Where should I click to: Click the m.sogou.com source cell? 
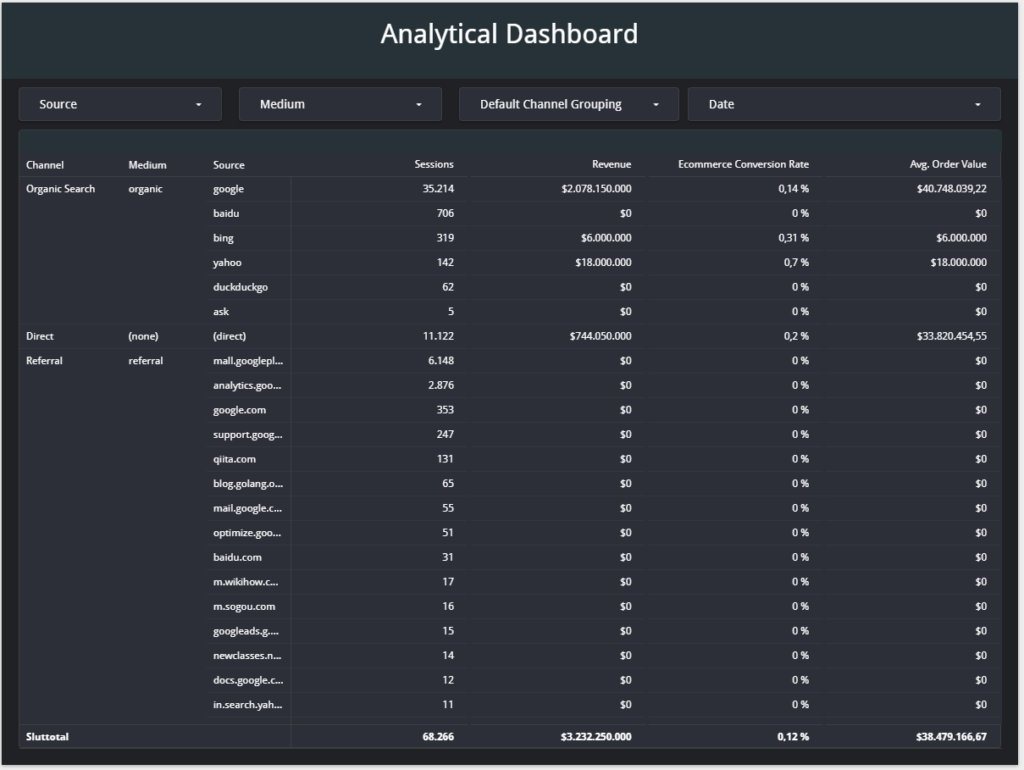[x=244, y=607]
